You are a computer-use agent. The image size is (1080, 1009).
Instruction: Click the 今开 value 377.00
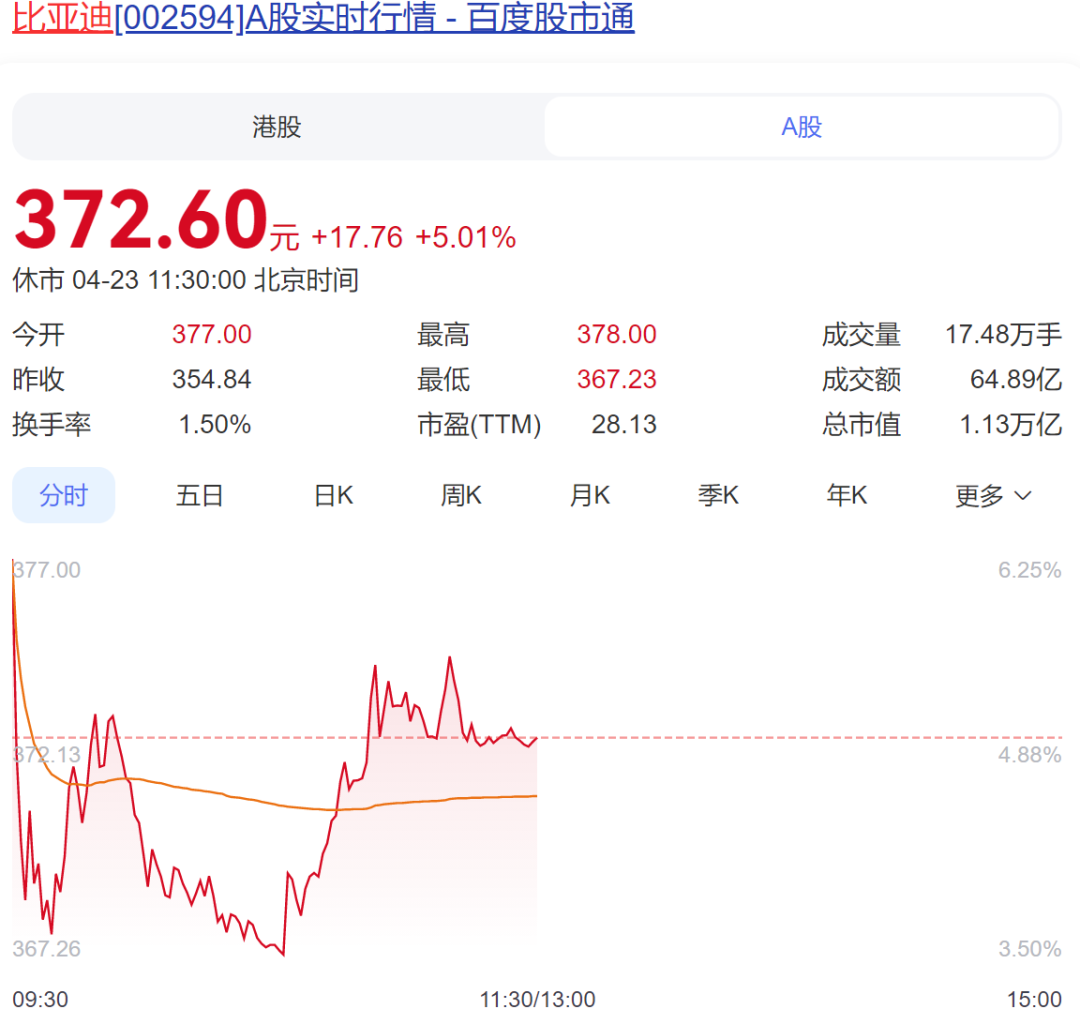[211, 335]
